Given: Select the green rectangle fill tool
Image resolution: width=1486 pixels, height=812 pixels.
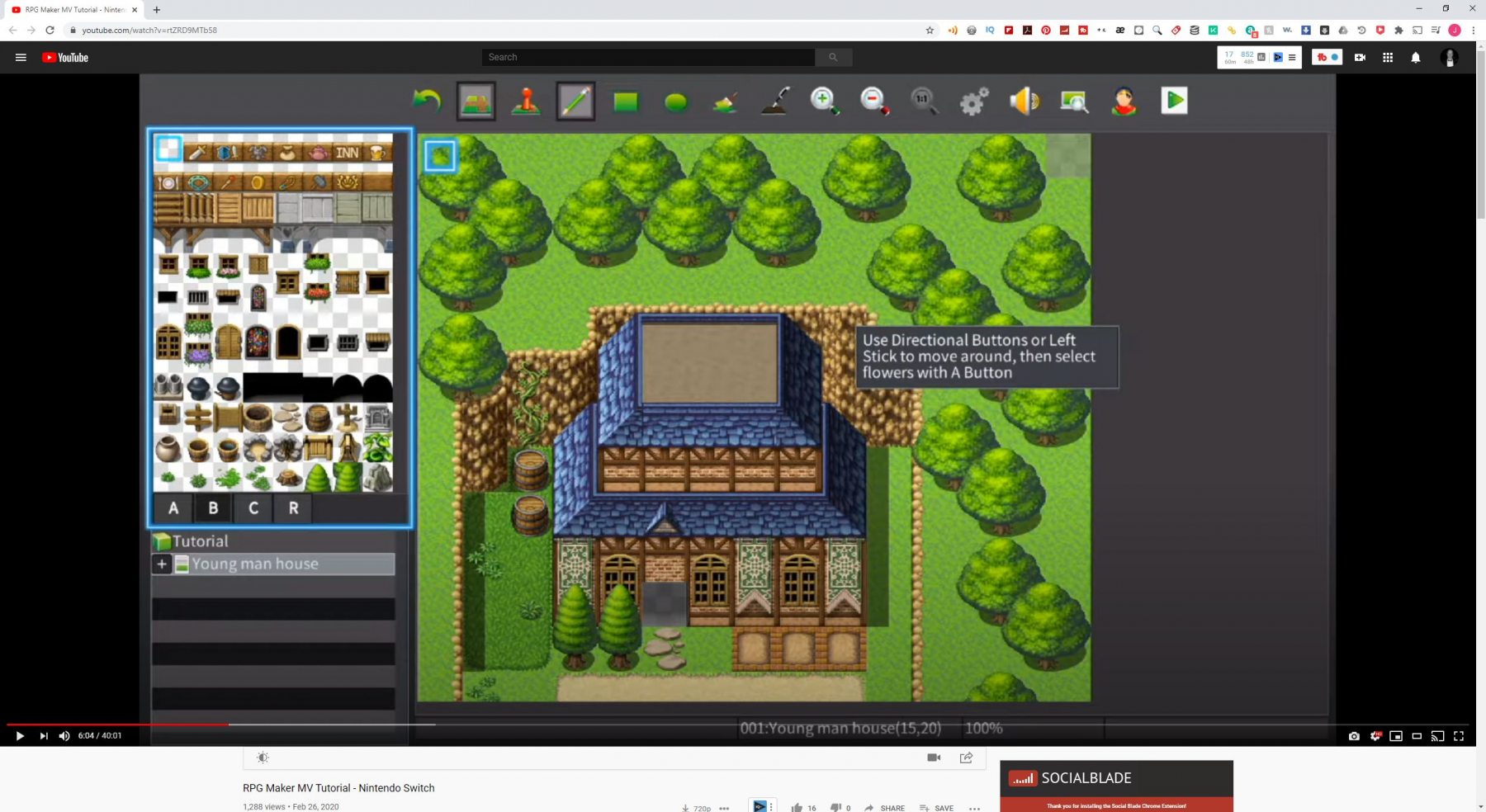Looking at the screenshot, I should [626, 101].
